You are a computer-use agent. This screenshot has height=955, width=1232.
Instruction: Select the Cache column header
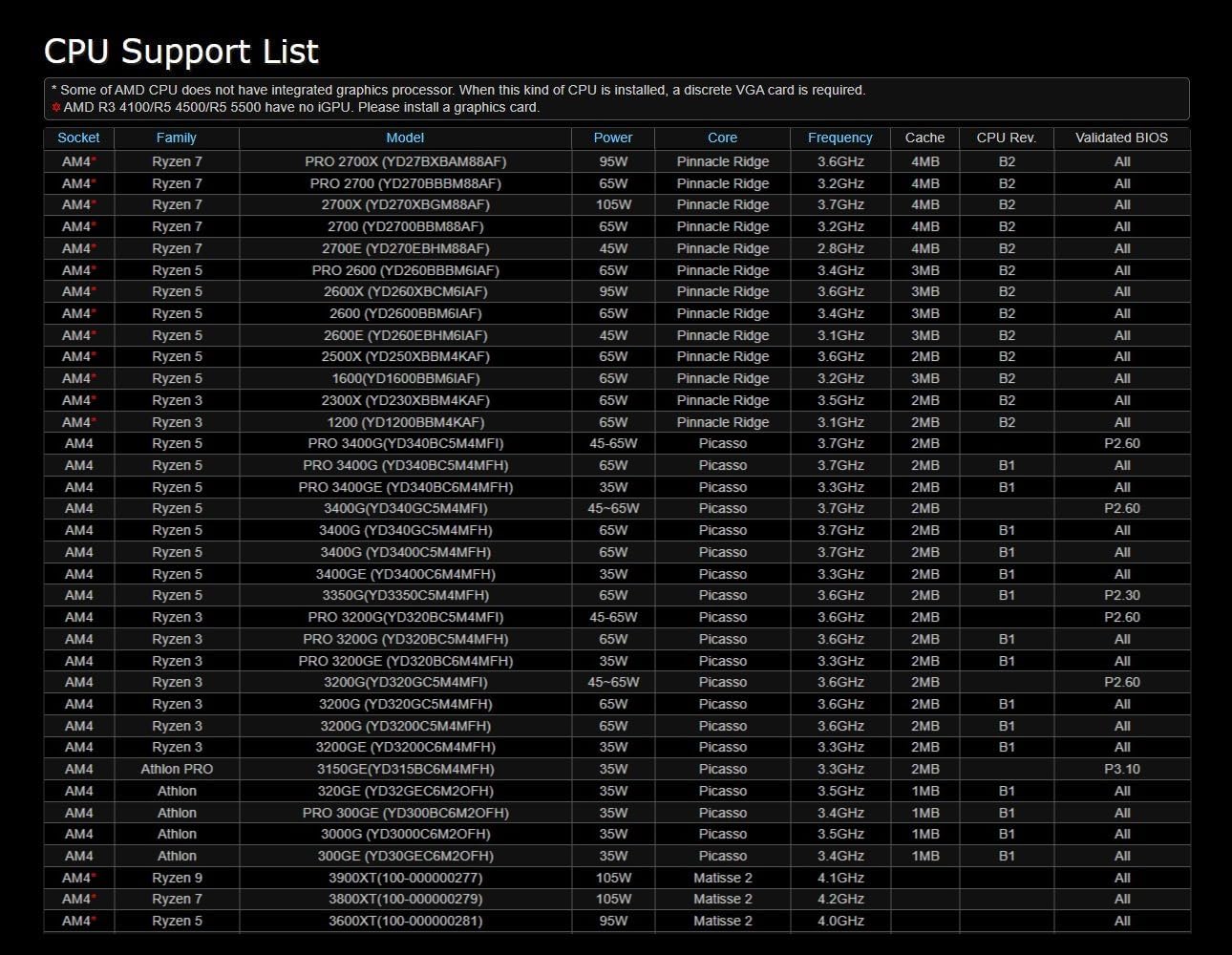point(924,138)
